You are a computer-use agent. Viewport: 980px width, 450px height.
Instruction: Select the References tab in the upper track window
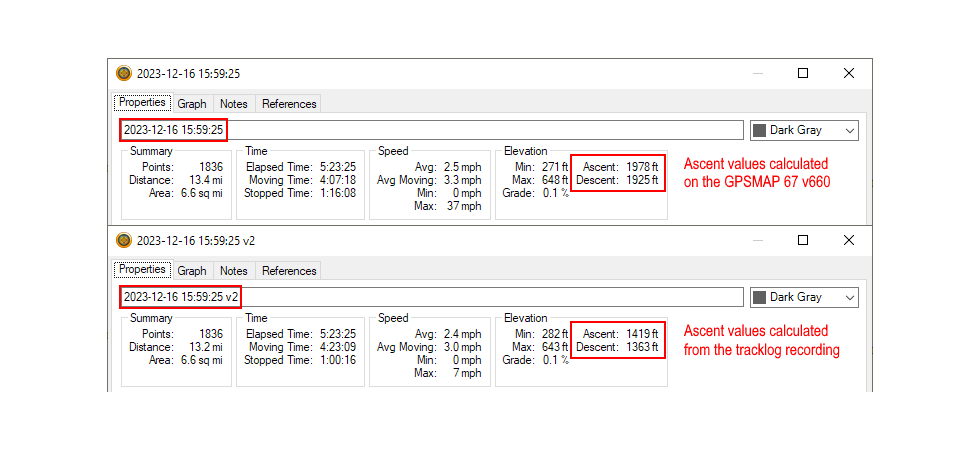tap(289, 103)
